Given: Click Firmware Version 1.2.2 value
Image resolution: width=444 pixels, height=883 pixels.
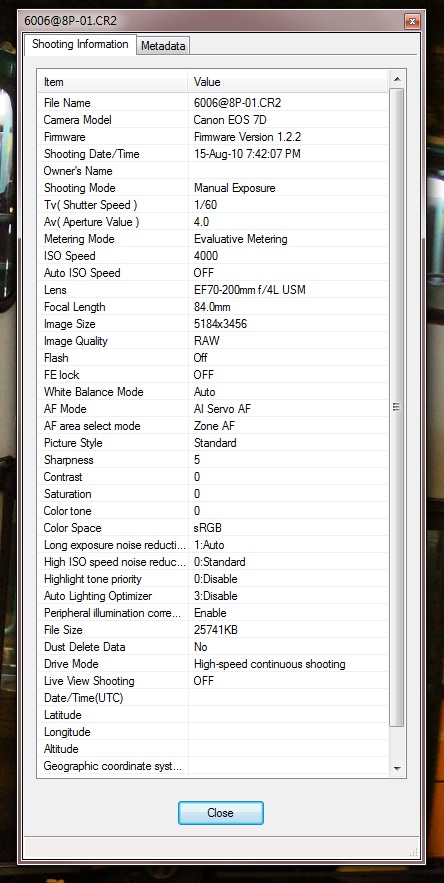Looking at the screenshot, I should tap(250, 137).
